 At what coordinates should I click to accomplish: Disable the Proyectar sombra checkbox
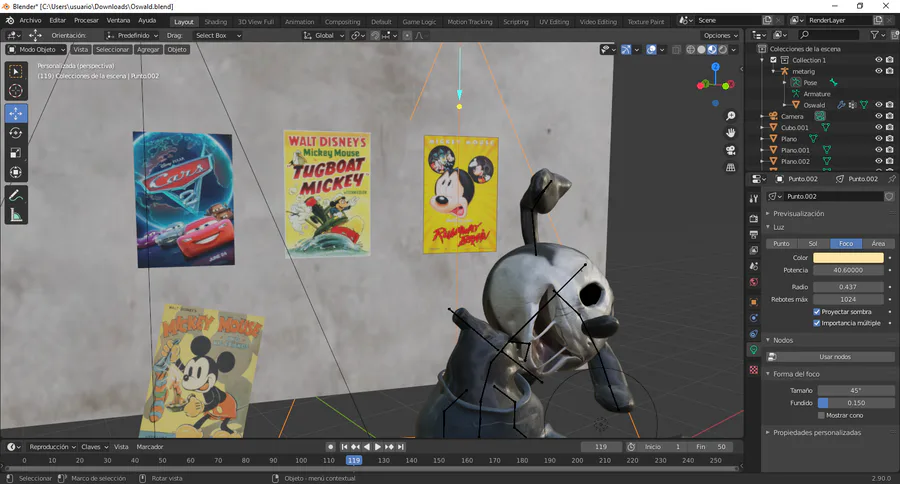point(817,312)
